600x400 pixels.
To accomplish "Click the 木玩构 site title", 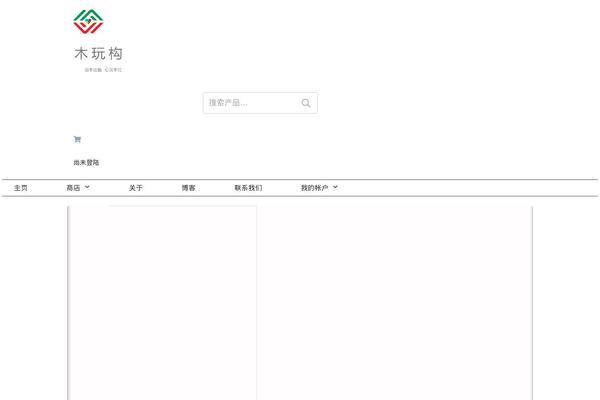I will pos(99,54).
